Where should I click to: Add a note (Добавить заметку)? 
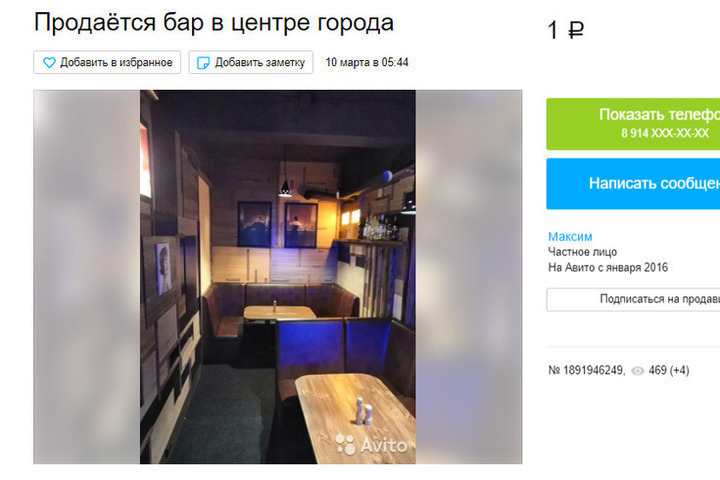251,62
